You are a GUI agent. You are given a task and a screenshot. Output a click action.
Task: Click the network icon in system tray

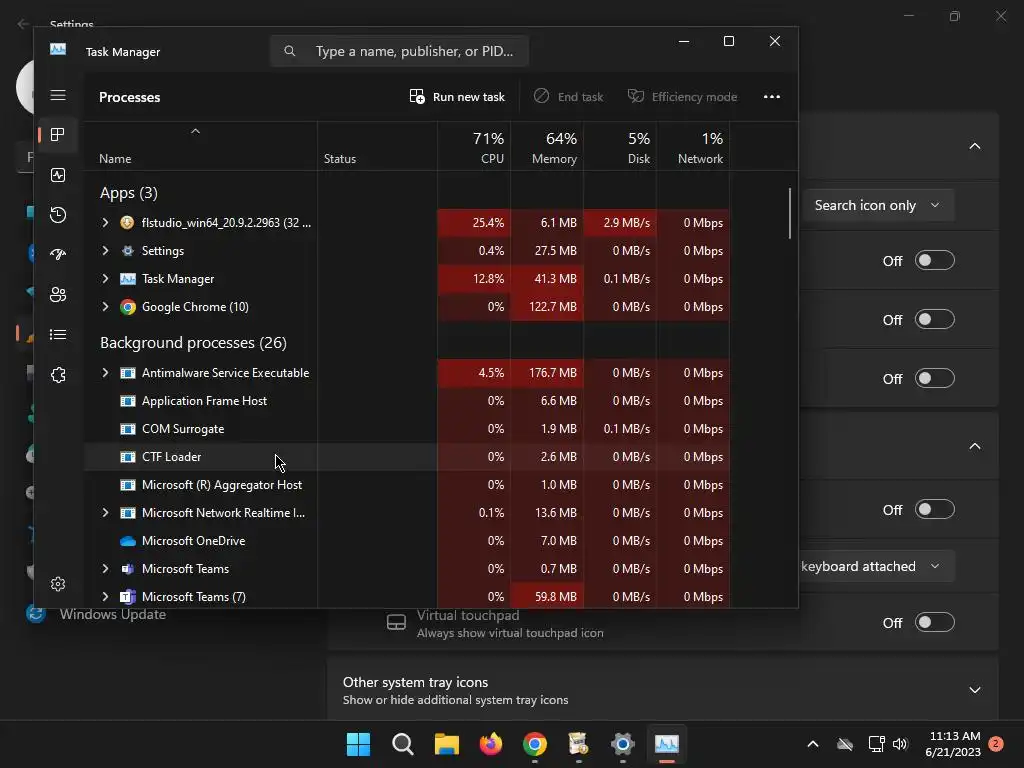tap(876, 744)
